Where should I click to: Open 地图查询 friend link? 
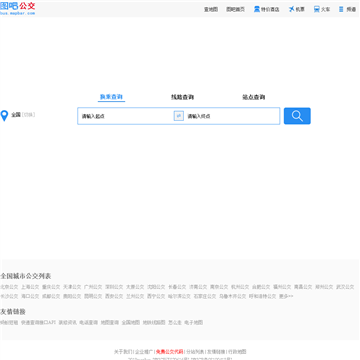click(110, 322)
